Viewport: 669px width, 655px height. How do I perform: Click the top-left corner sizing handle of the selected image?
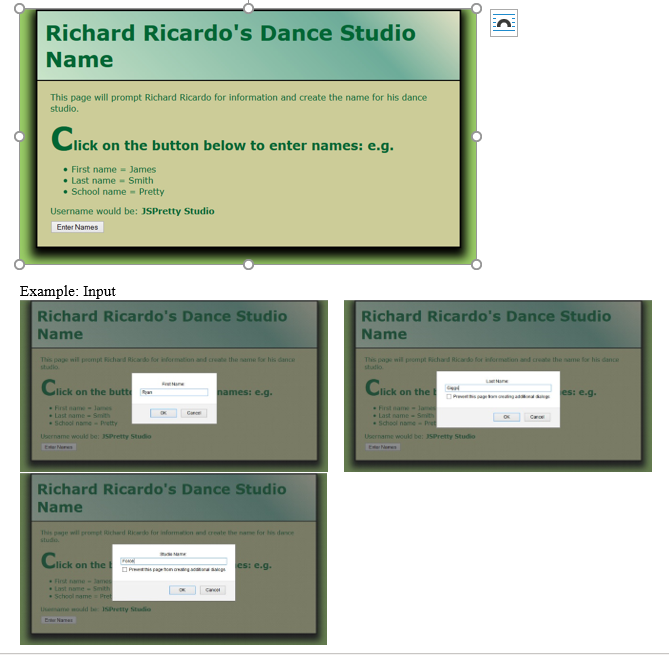pyautogui.click(x=19, y=9)
